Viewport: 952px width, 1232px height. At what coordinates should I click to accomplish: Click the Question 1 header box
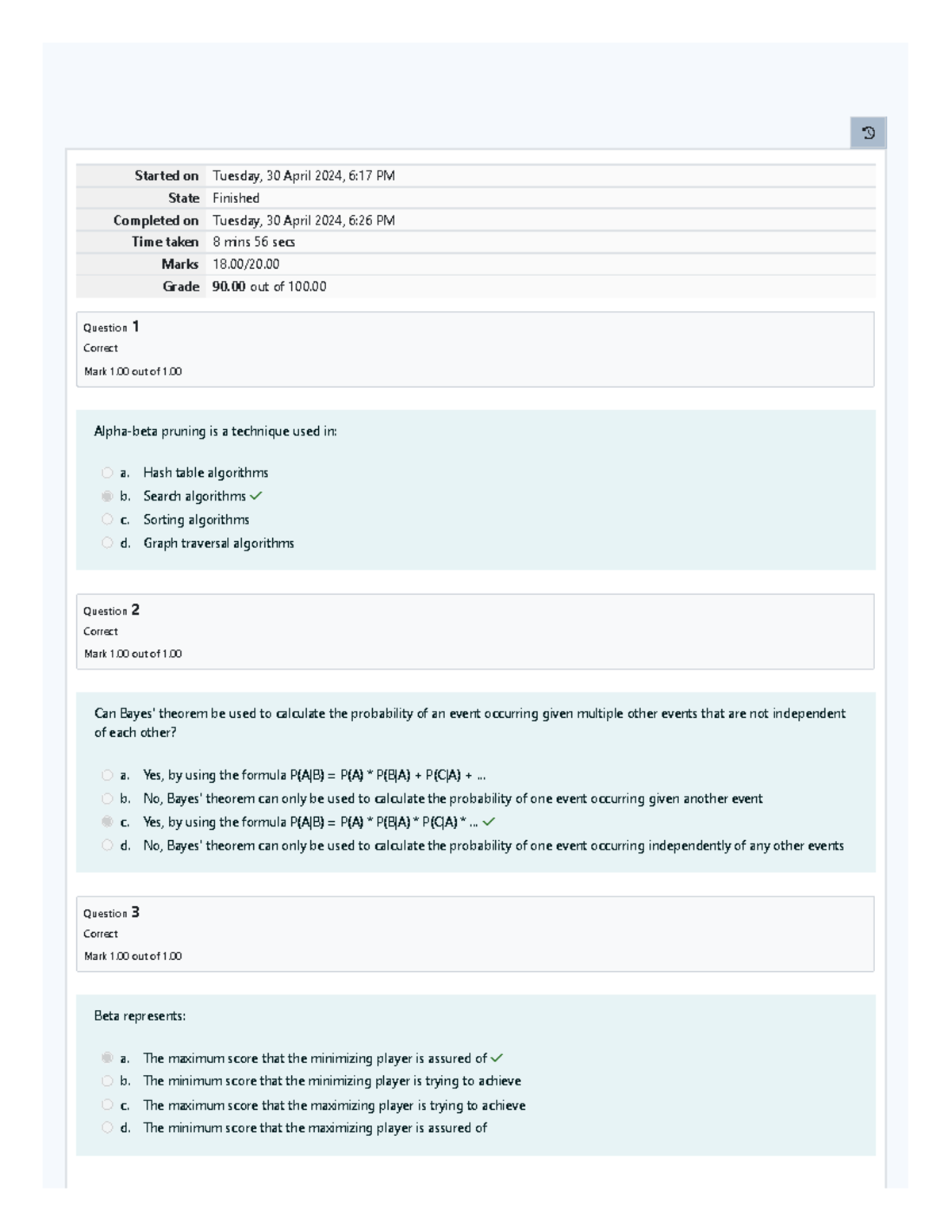[474, 349]
